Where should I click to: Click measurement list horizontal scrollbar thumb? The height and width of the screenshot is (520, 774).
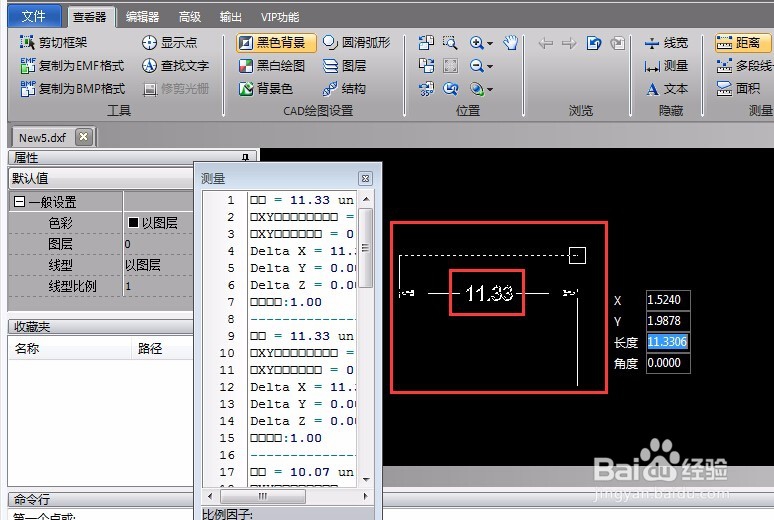[x=263, y=496]
